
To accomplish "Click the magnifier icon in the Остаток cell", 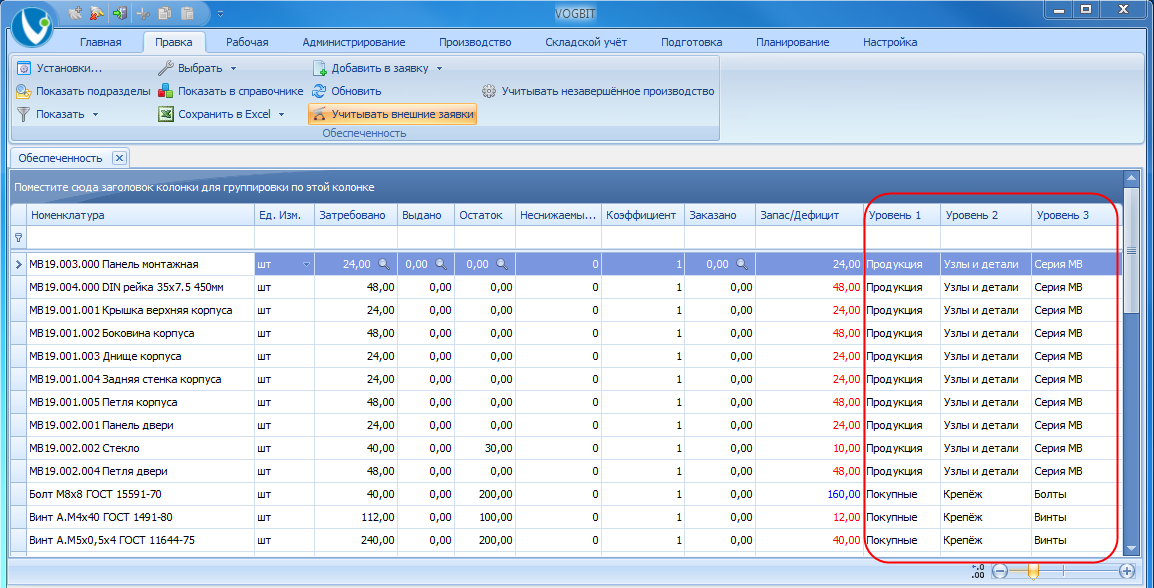I will [501, 264].
